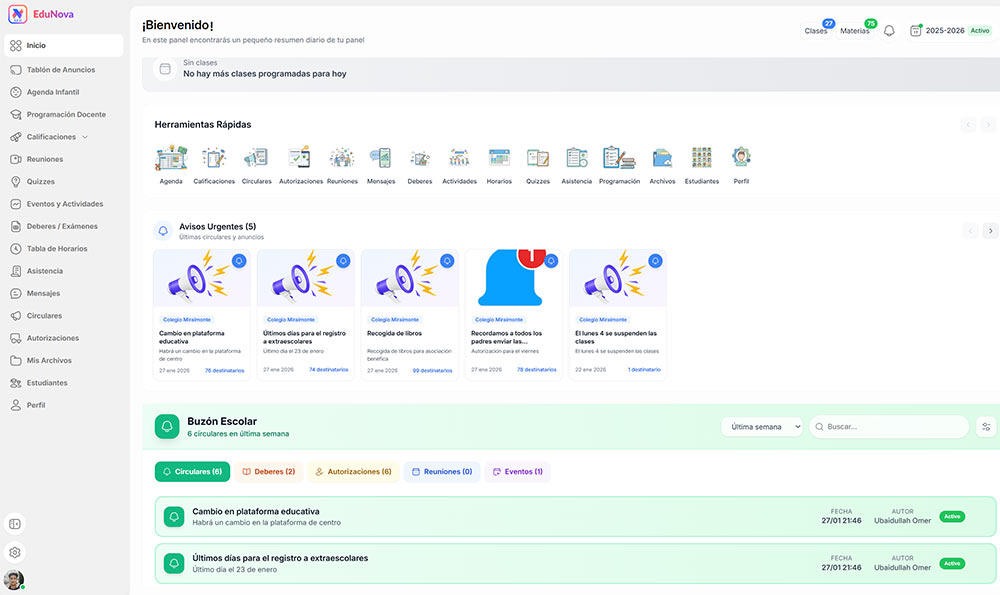
Task: Select the Autorizaciones (6) tab
Action: [x=351, y=472]
